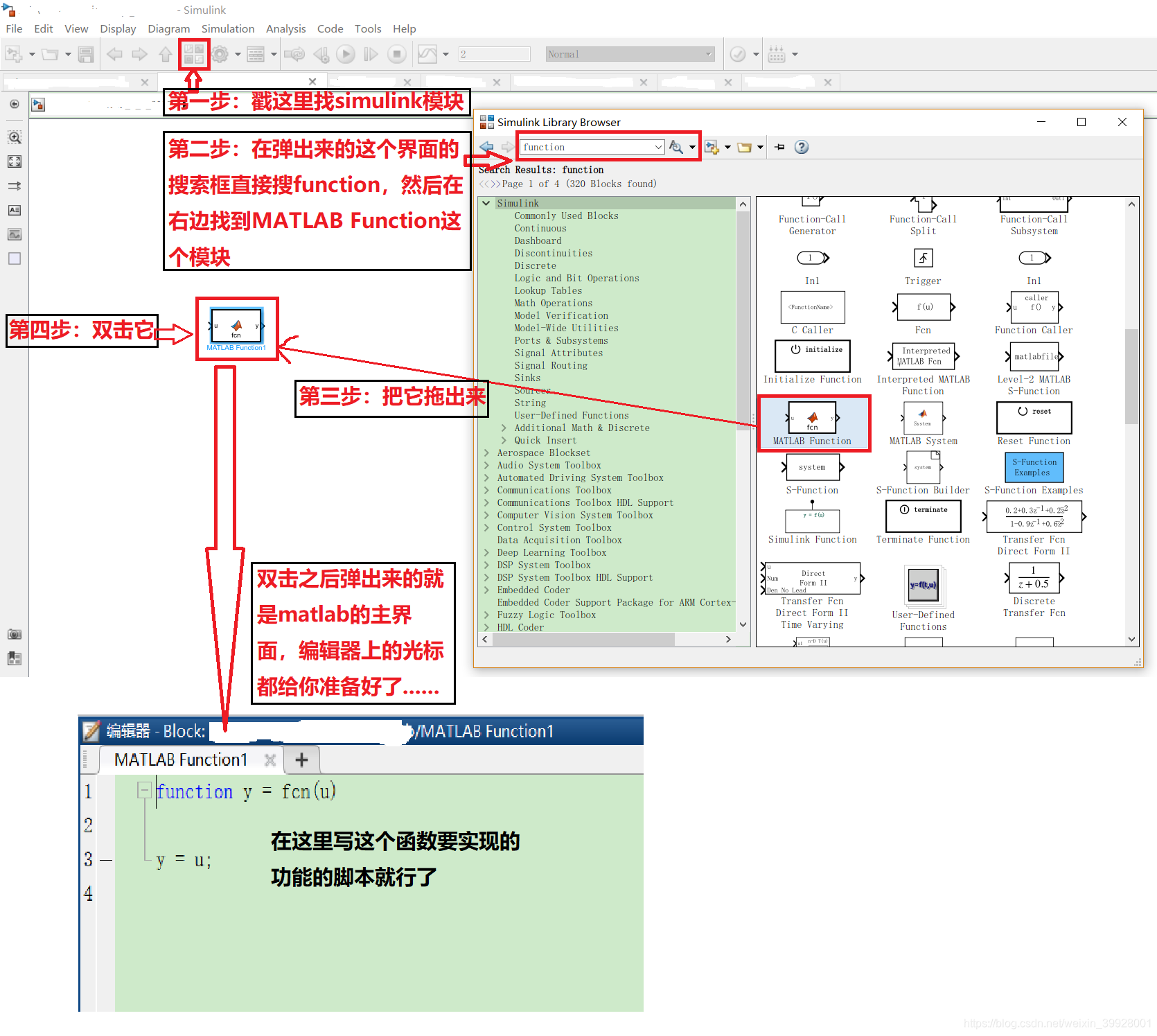Select the MATLAB Function1 block on canvas
1157x1036 pixels.
pyautogui.click(x=236, y=324)
